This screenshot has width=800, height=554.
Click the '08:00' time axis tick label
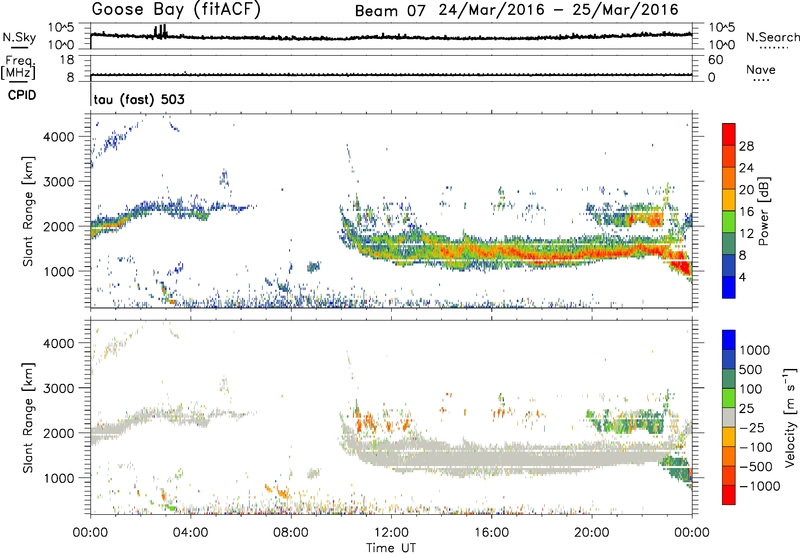[x=291, y=533]
